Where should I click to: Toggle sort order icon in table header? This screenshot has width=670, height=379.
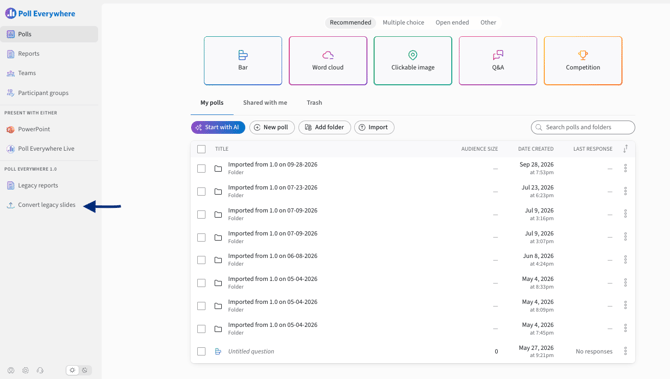[x=625, y=149]
